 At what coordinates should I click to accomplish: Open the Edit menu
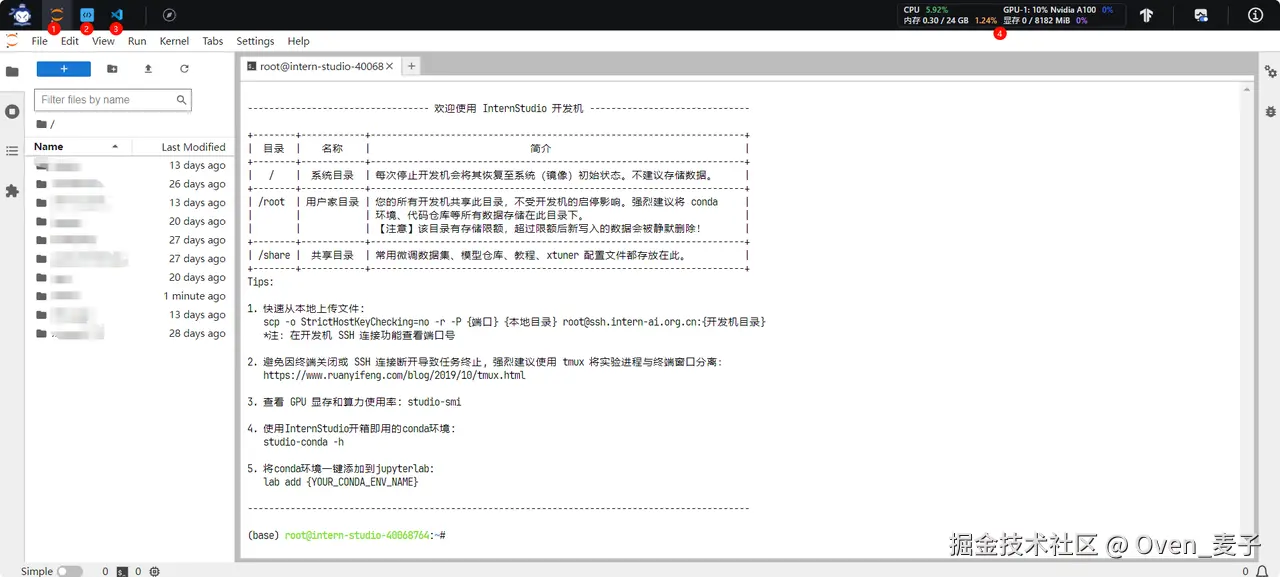tap(69, 41)
